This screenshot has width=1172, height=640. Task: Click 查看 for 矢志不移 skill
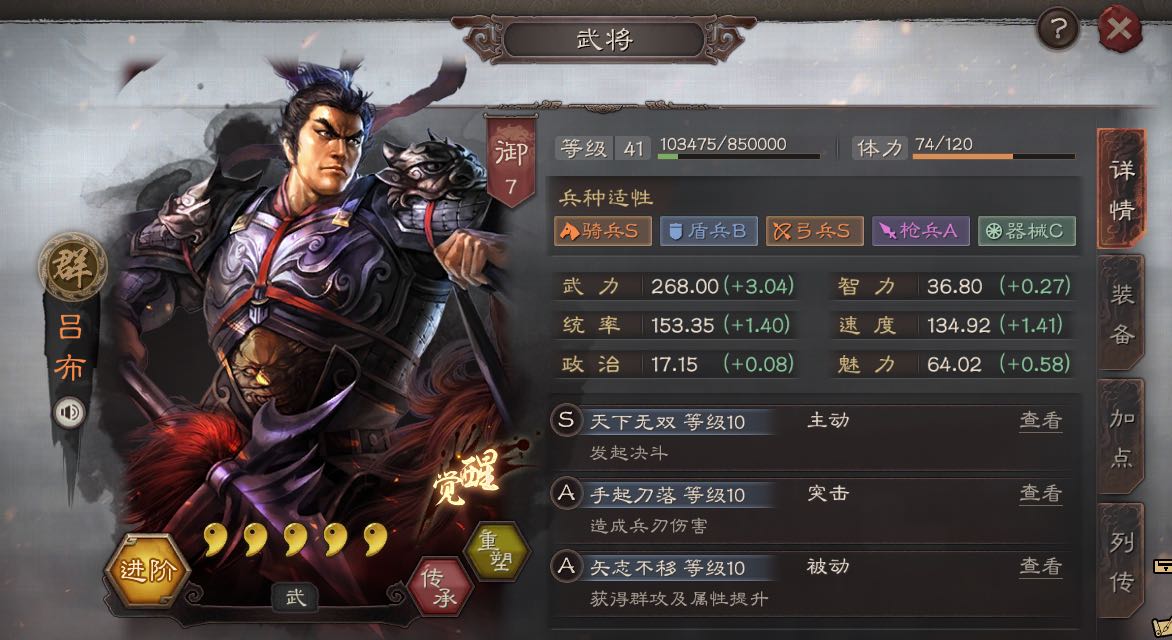click(x=1040, y=567)
